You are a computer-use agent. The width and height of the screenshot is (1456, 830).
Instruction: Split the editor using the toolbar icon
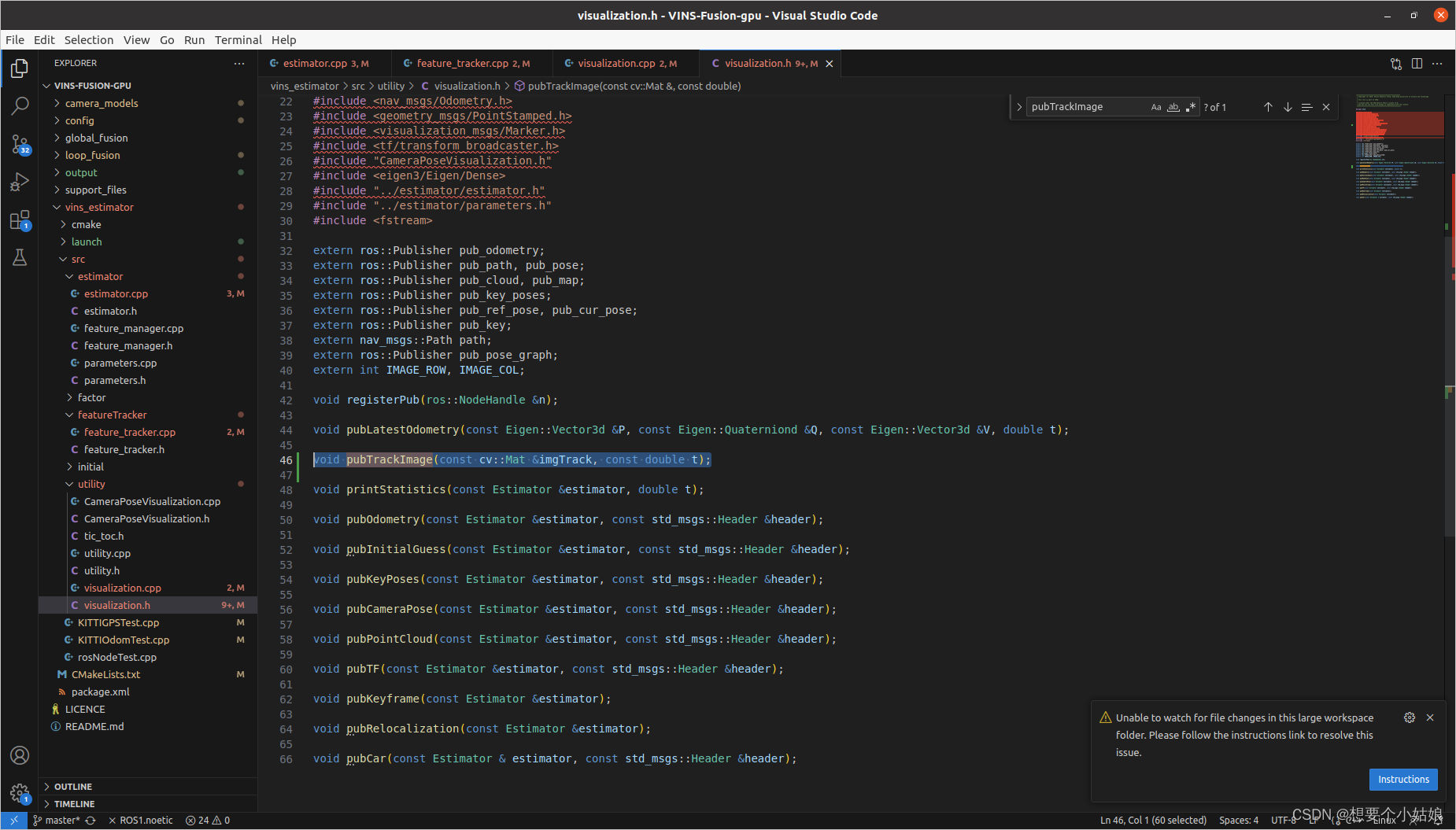click(x=1417, y=64)
